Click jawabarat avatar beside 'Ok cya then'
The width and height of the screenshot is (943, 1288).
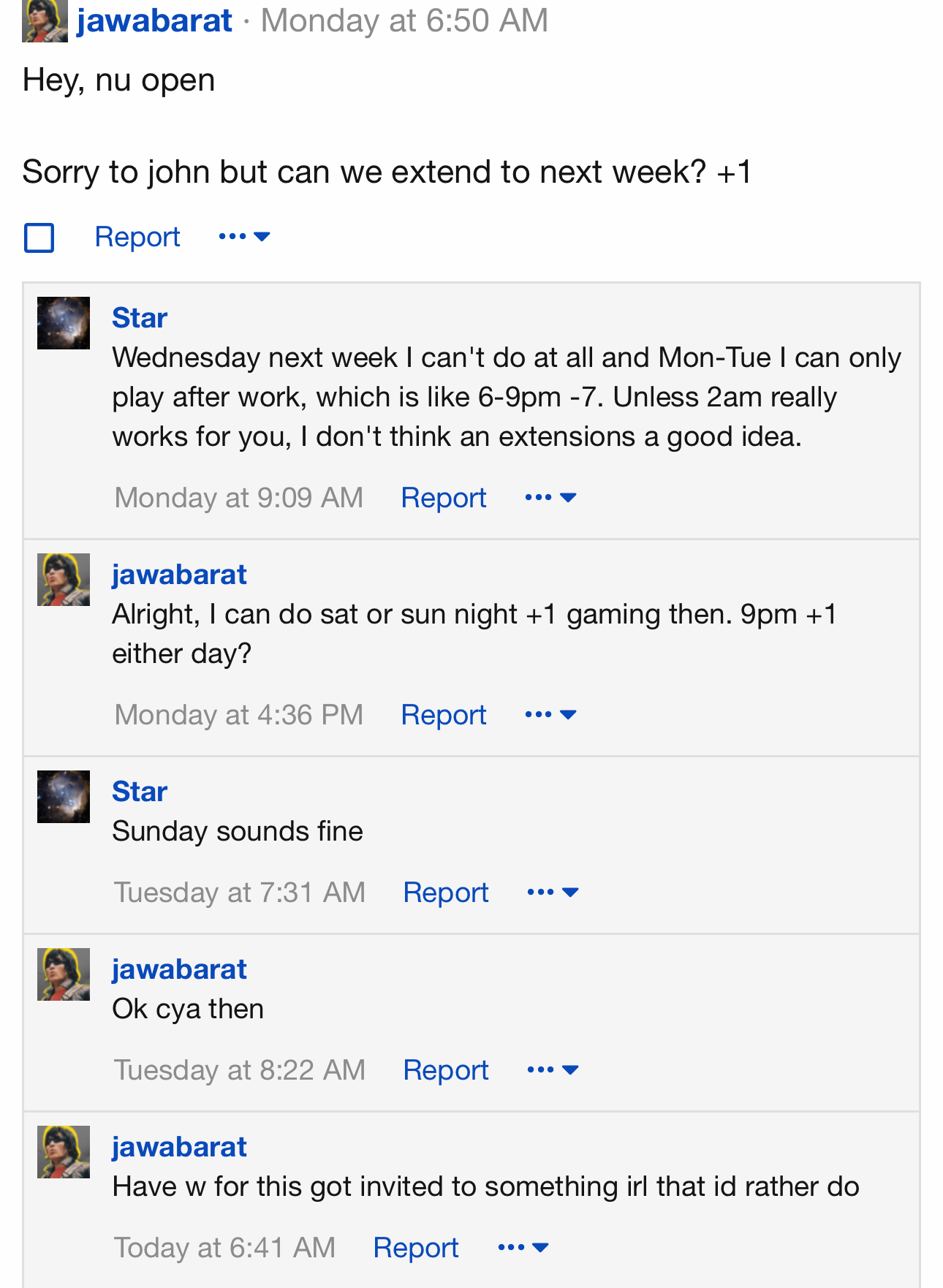pos(64,974)
